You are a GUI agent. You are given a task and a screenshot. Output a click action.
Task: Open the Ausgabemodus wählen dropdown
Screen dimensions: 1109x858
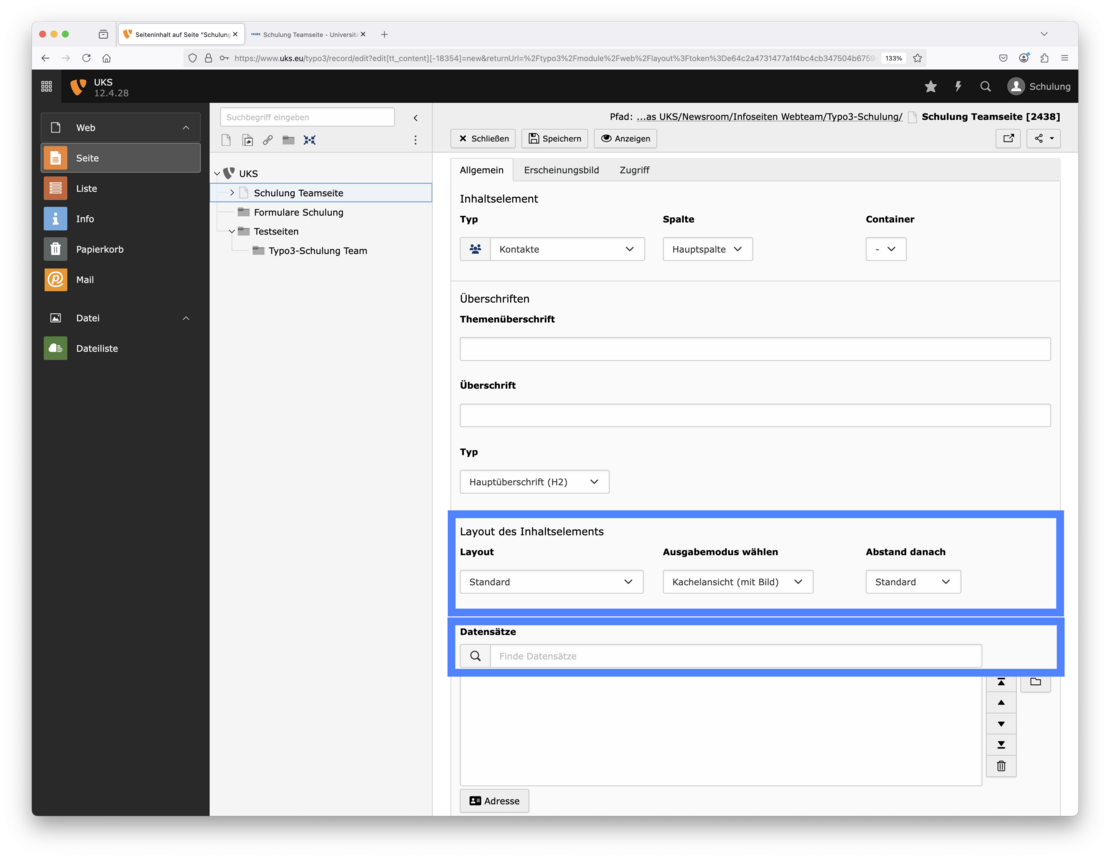pyautogui.click(x=737, y=582)
